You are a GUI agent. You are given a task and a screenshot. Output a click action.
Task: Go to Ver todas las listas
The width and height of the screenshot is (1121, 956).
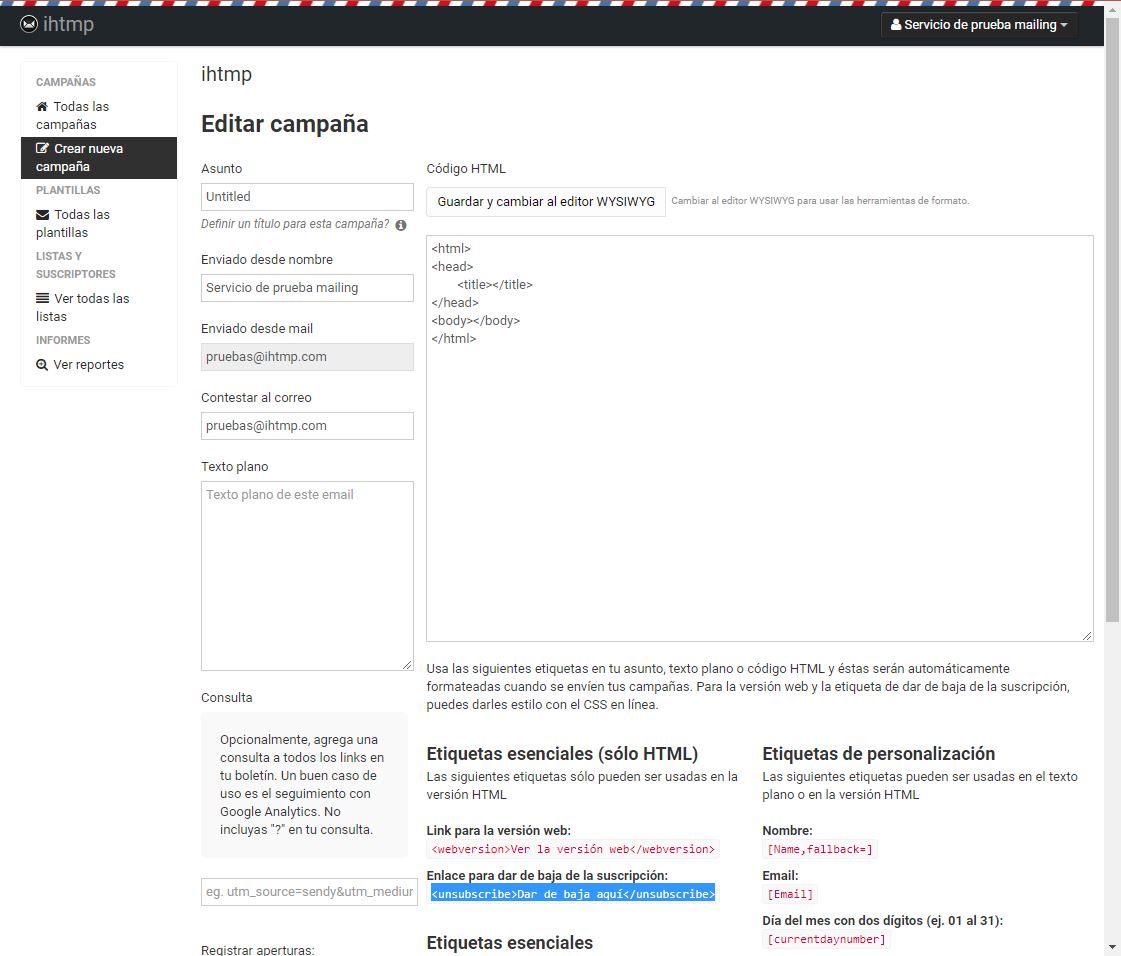coord(99,307)
